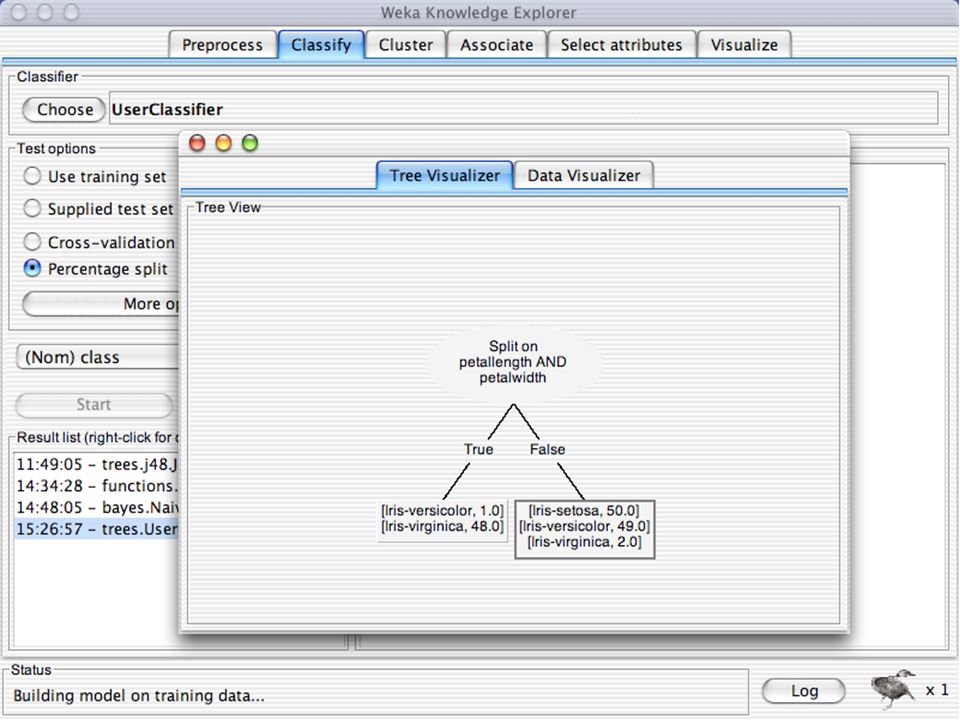Click the More options button
Image resolution: width=960 pixels, height=720 pixels.
pyautogui.click(x=101, y=304)
